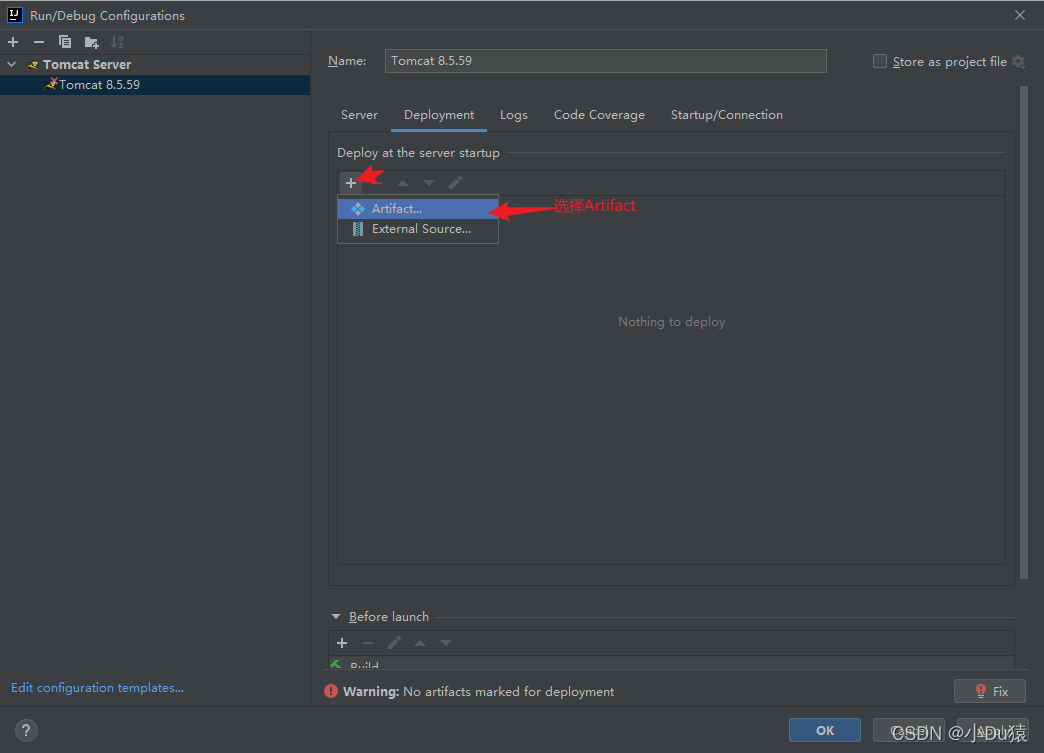
Task: Switch to the Startup/Connection tab
Action: [x=726, y=115]
